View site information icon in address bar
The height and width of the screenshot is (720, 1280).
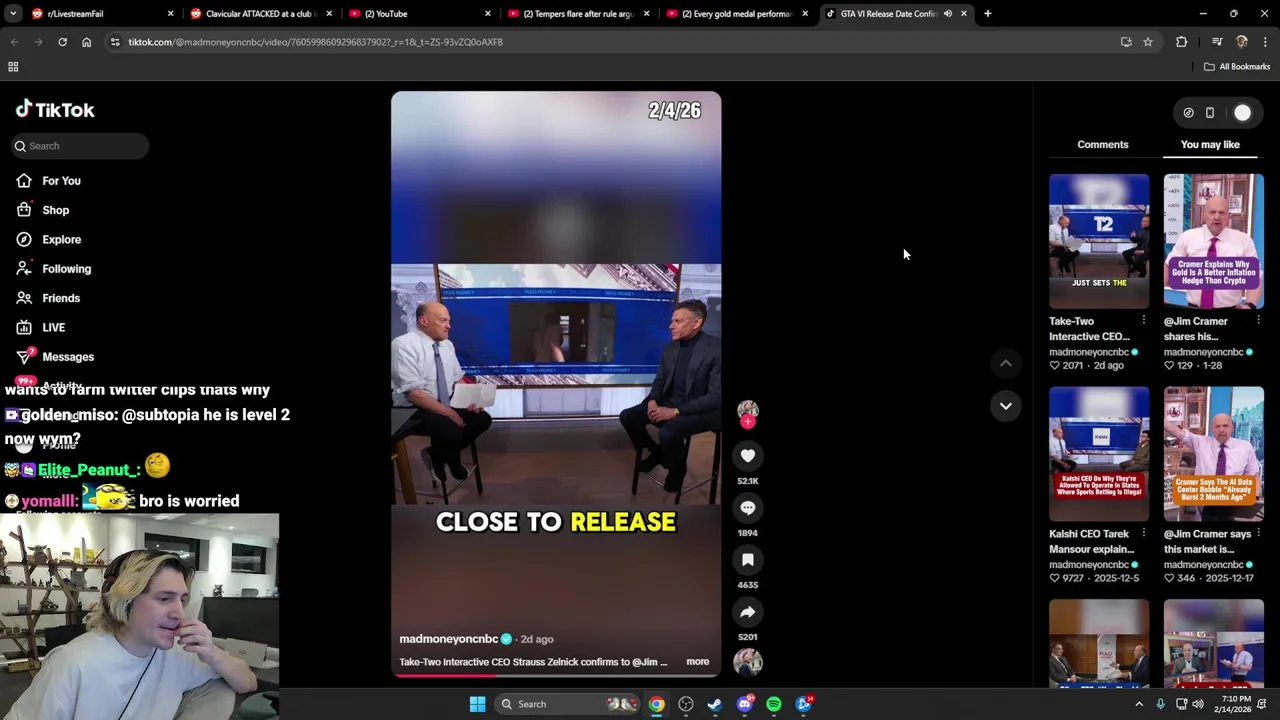pyautogui.click(x=115, y=42)
